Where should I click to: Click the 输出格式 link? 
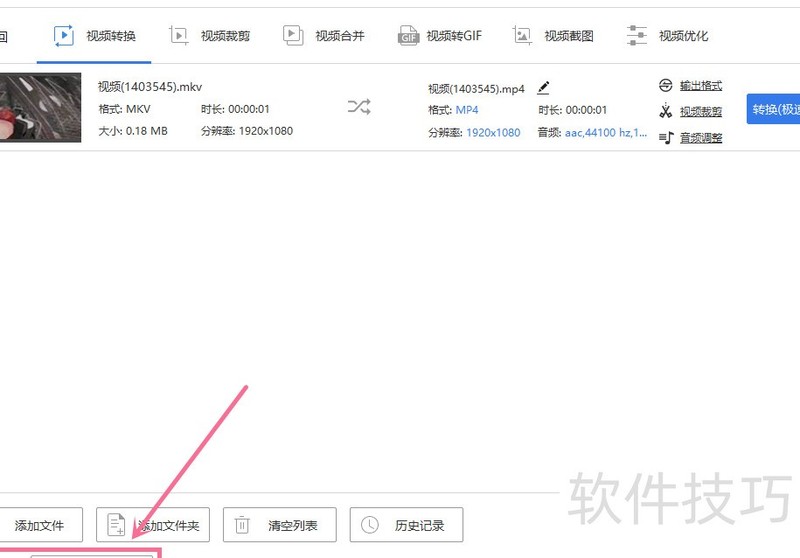coord(701,86)
